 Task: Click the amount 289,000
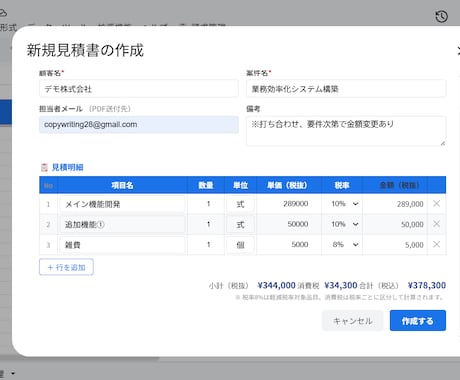410,204
